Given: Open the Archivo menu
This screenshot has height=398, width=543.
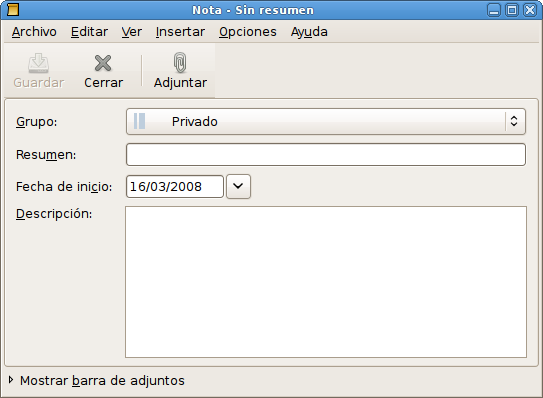Looking at the screenshot, I should click(x=34, y=32).
